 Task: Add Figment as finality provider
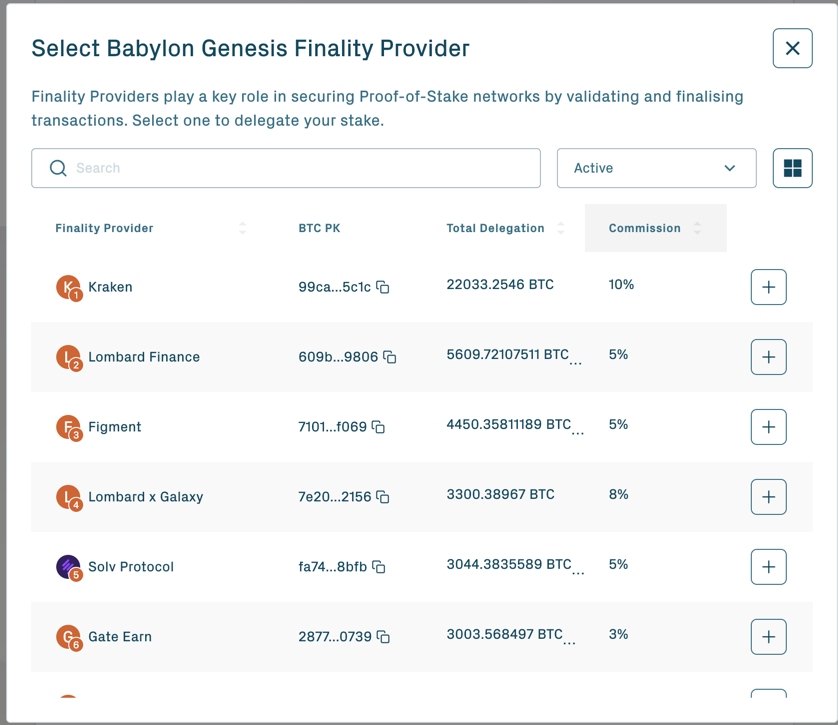pos(768,427)
